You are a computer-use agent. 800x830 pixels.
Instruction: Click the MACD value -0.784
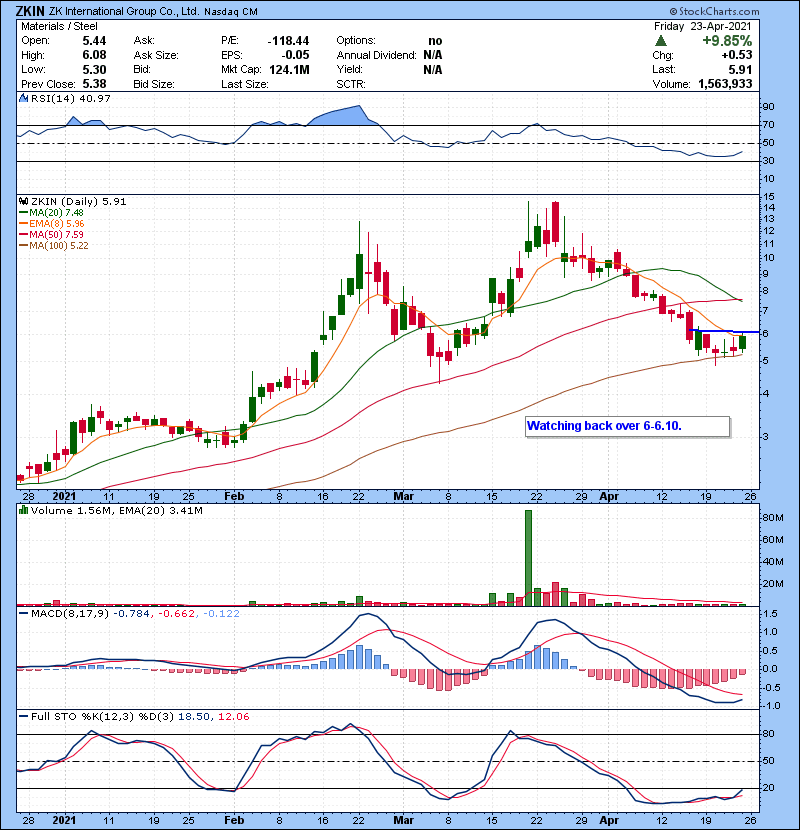(132, 614)
